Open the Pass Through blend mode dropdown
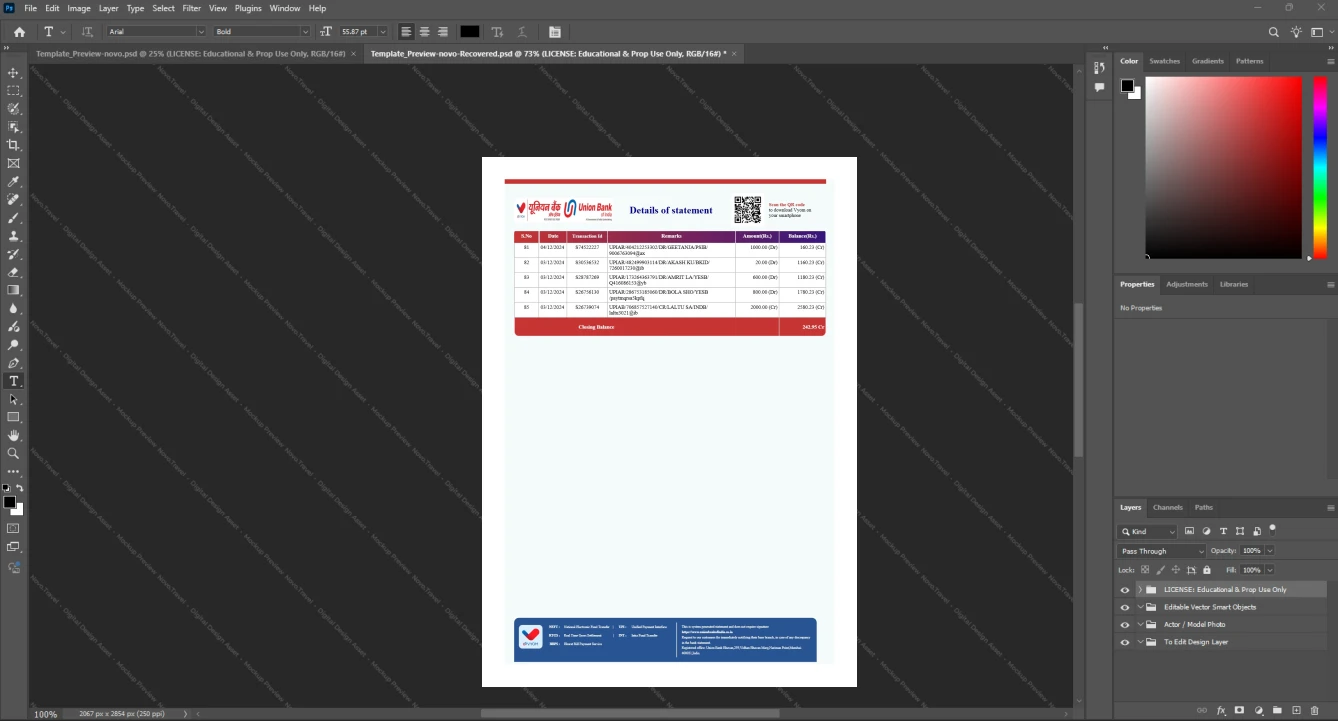The height and width of the screenshot is (721, 1338). pyautogui.click(x=1162, y=551)
